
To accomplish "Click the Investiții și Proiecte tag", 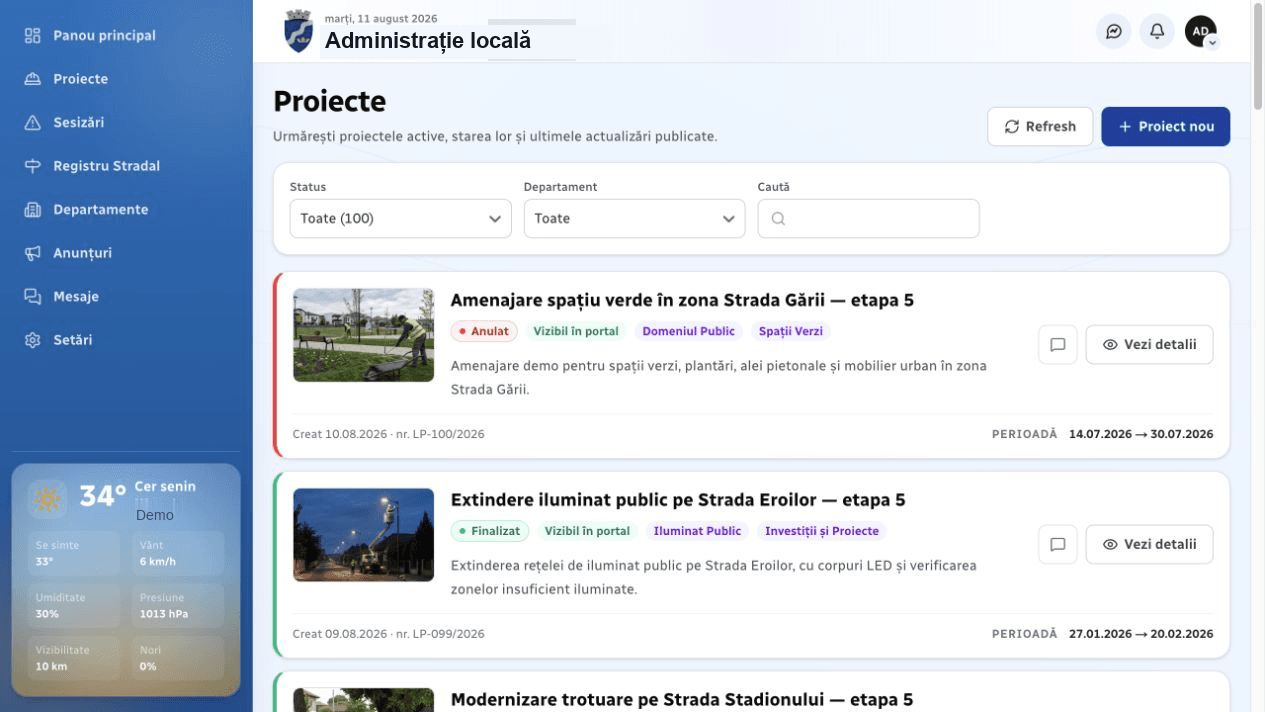I will [x=822, y=531].
